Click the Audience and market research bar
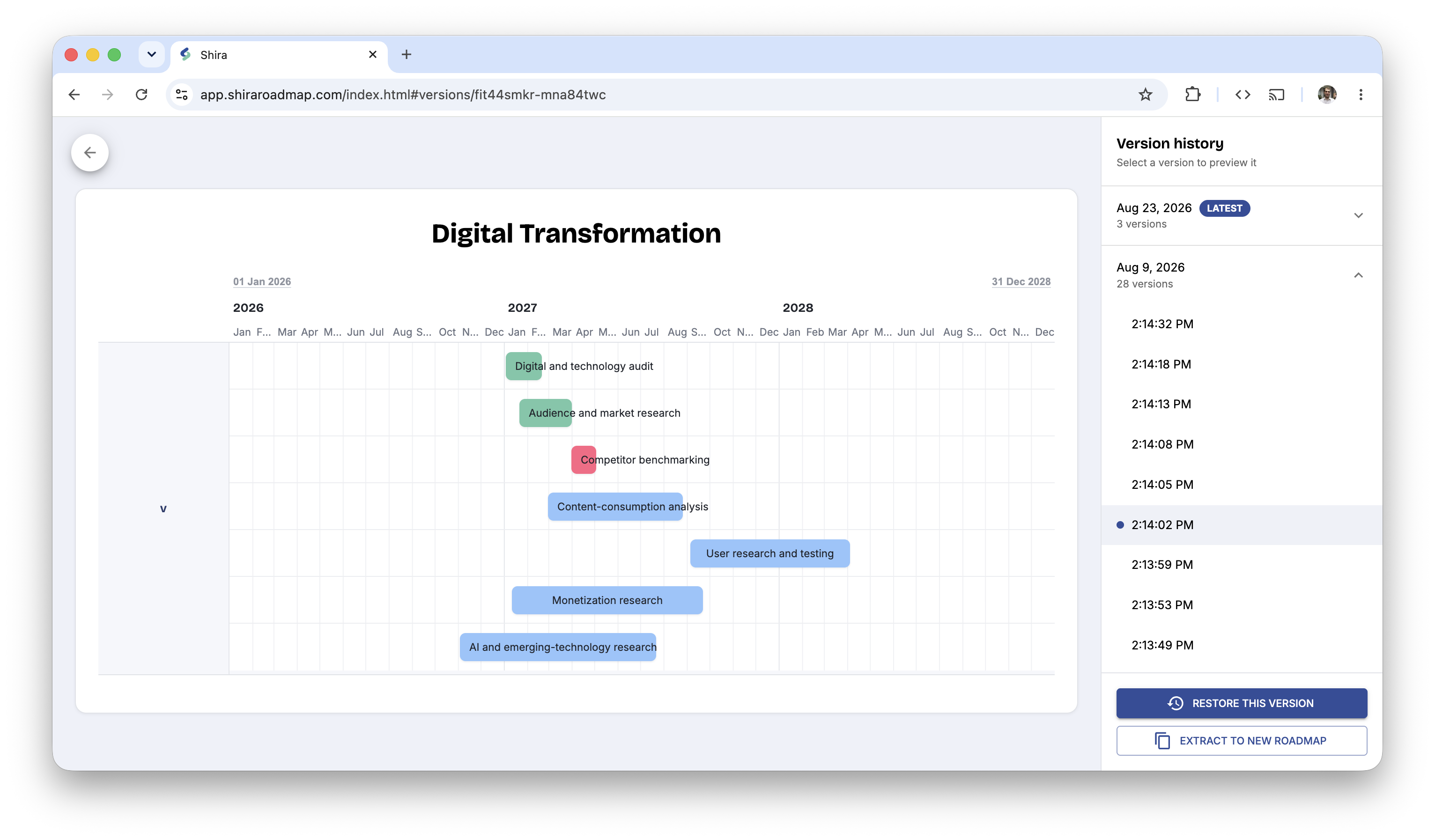The height and width of the screenshot is (840, 1435). click(546, 413)
